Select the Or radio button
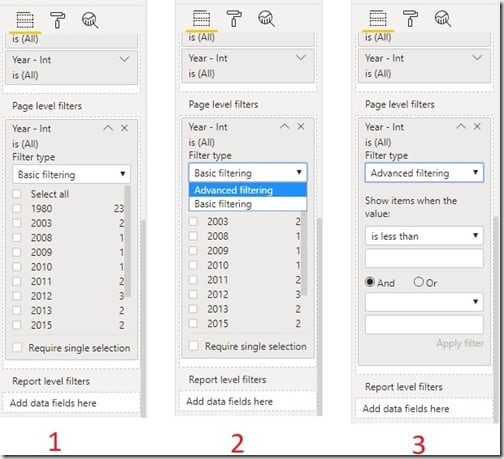Viewport: 504px width, 459px height. tap(418, 282)
